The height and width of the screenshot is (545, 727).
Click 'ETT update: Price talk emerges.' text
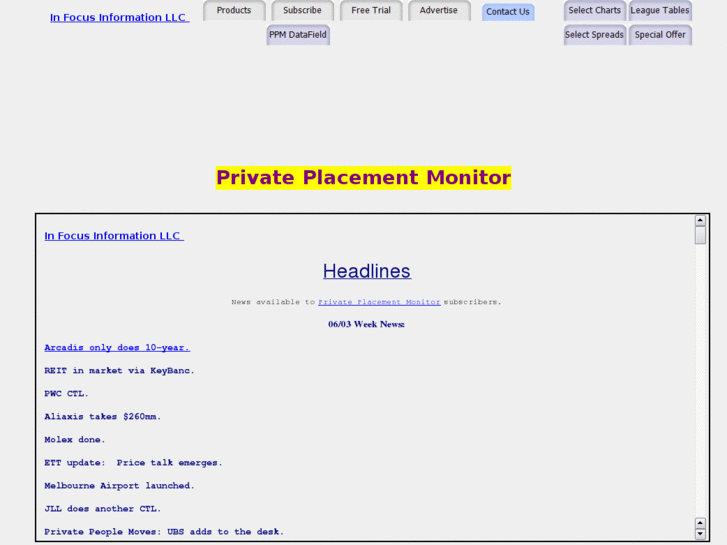coord(134,463)
